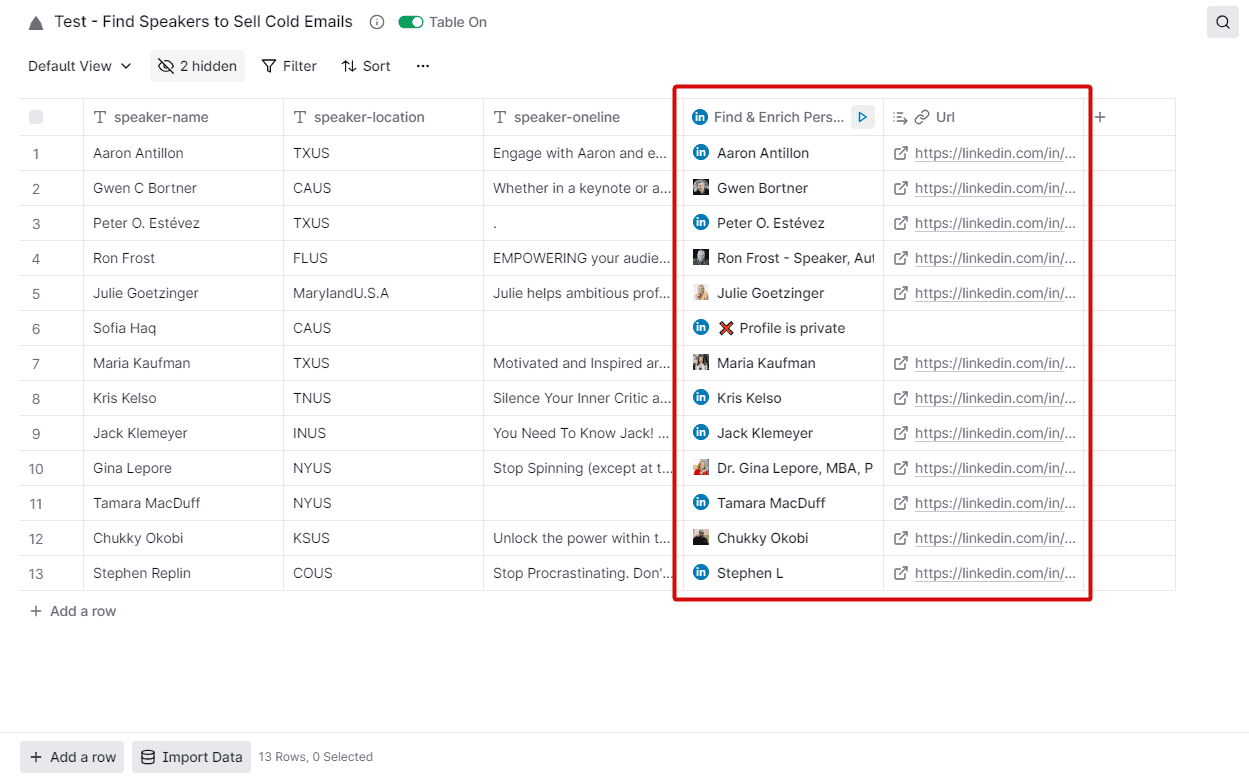Open the Url column header menu
This screenshot has width=1249, height=781.
pos(985,117)
